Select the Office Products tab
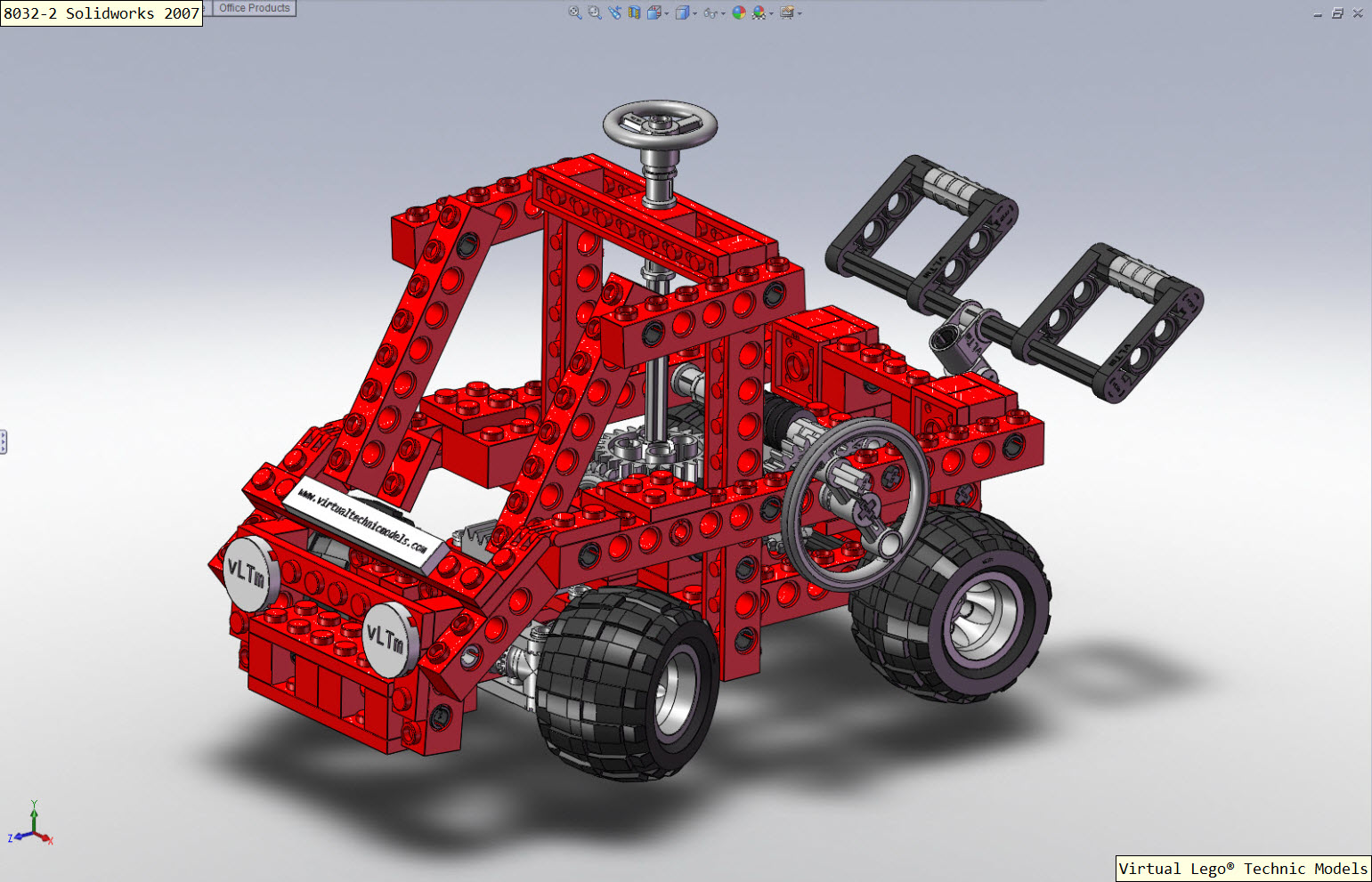The height and width of the screenshot is (882, 1372). pyautogui.click(x=255, y=8)
